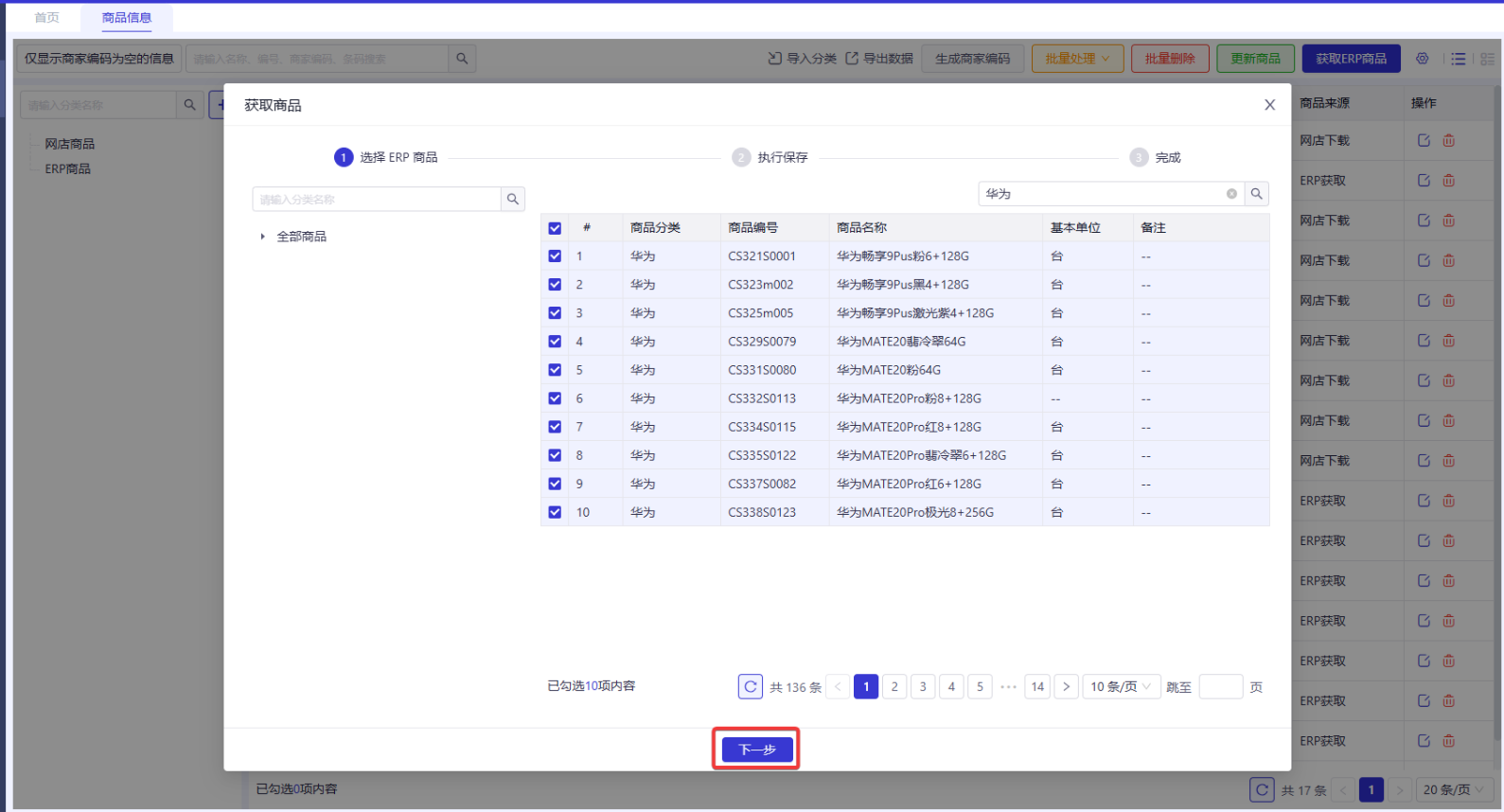This screenshot has width=1504, height=812.
Task: Uncheck row 10 CS338S0123 checkbox
Action: (555, 512)
